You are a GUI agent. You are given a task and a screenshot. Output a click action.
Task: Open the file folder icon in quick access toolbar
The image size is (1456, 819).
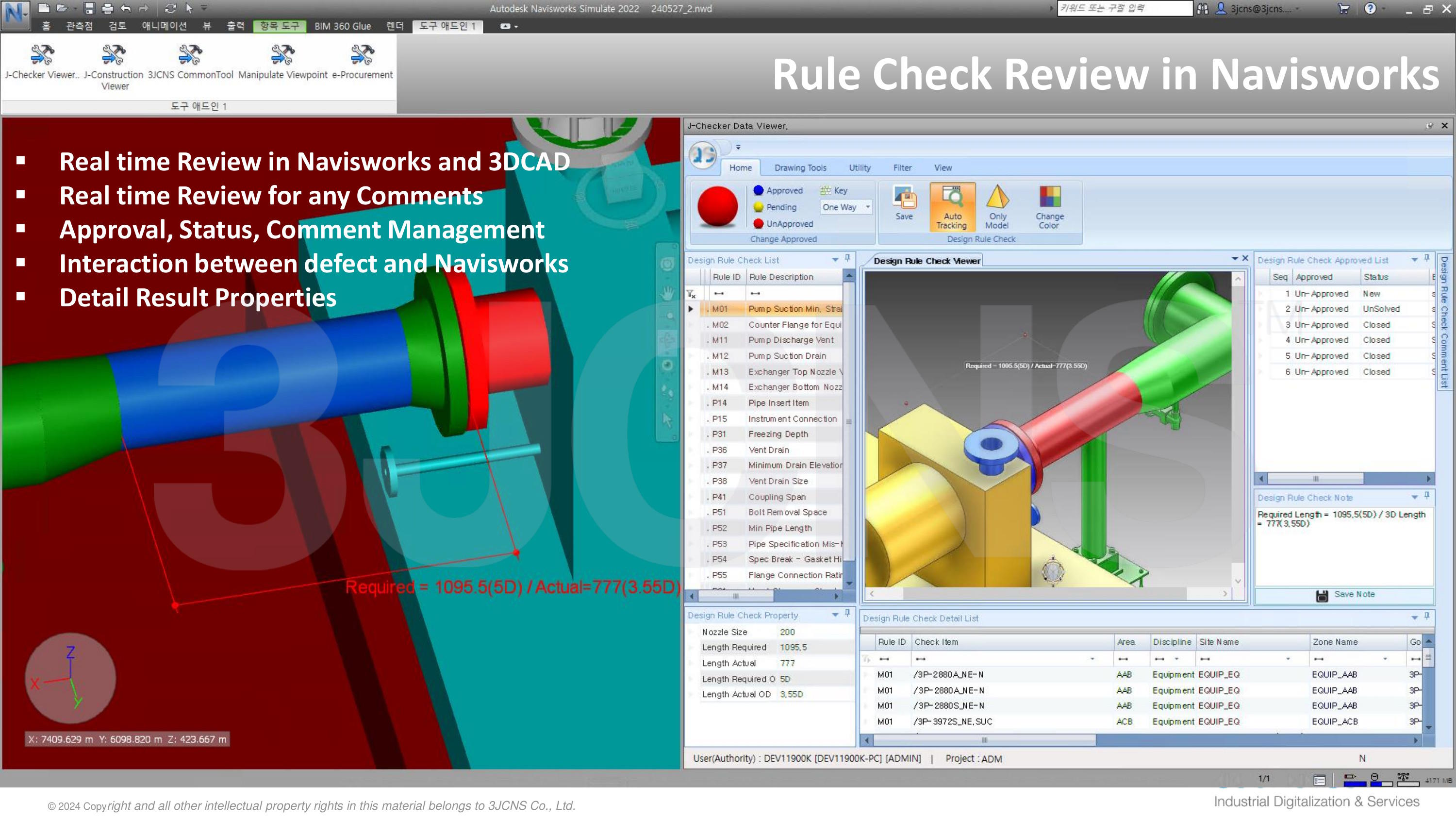pyautogui.click(x=62, y=8)
